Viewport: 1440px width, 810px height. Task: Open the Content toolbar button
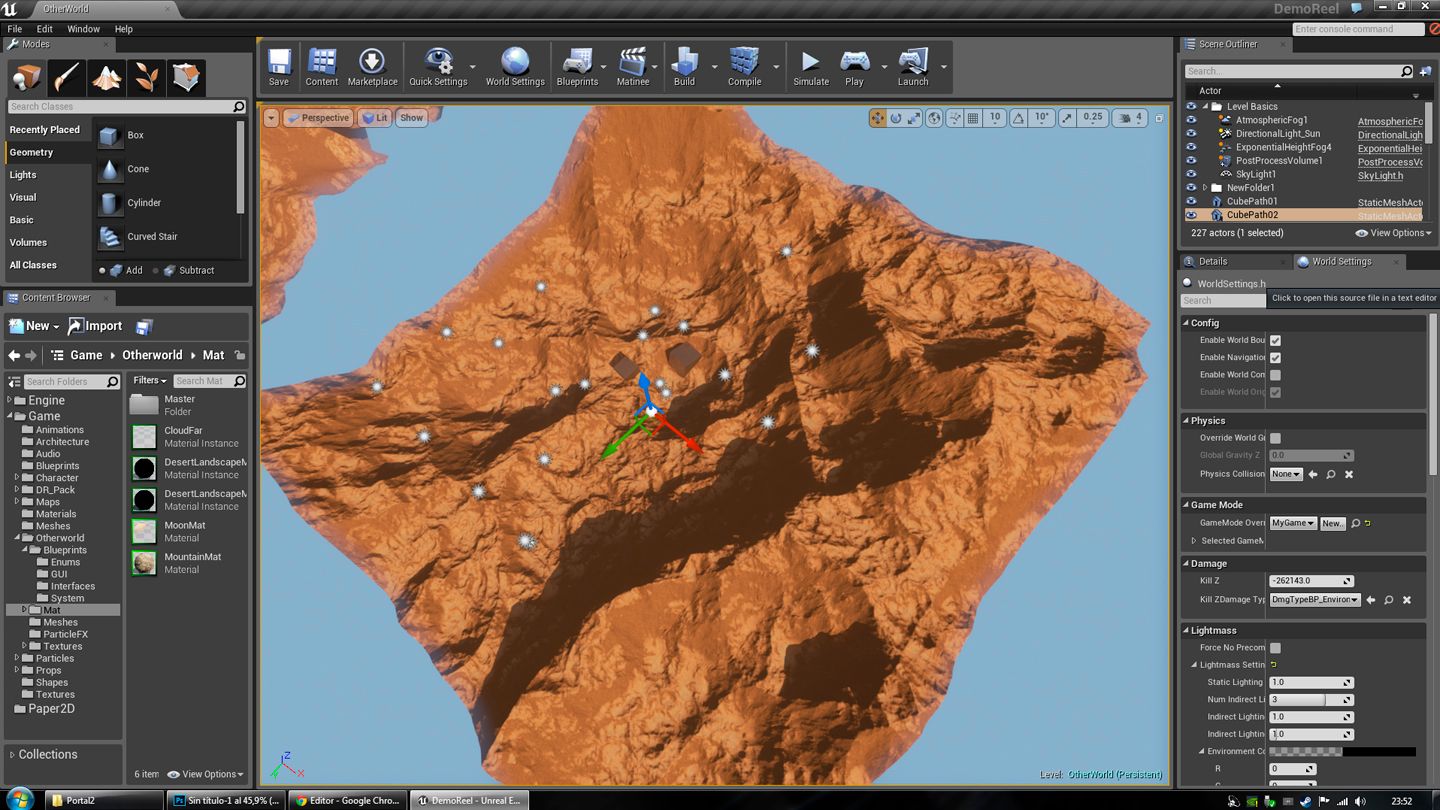coord(322,67)
